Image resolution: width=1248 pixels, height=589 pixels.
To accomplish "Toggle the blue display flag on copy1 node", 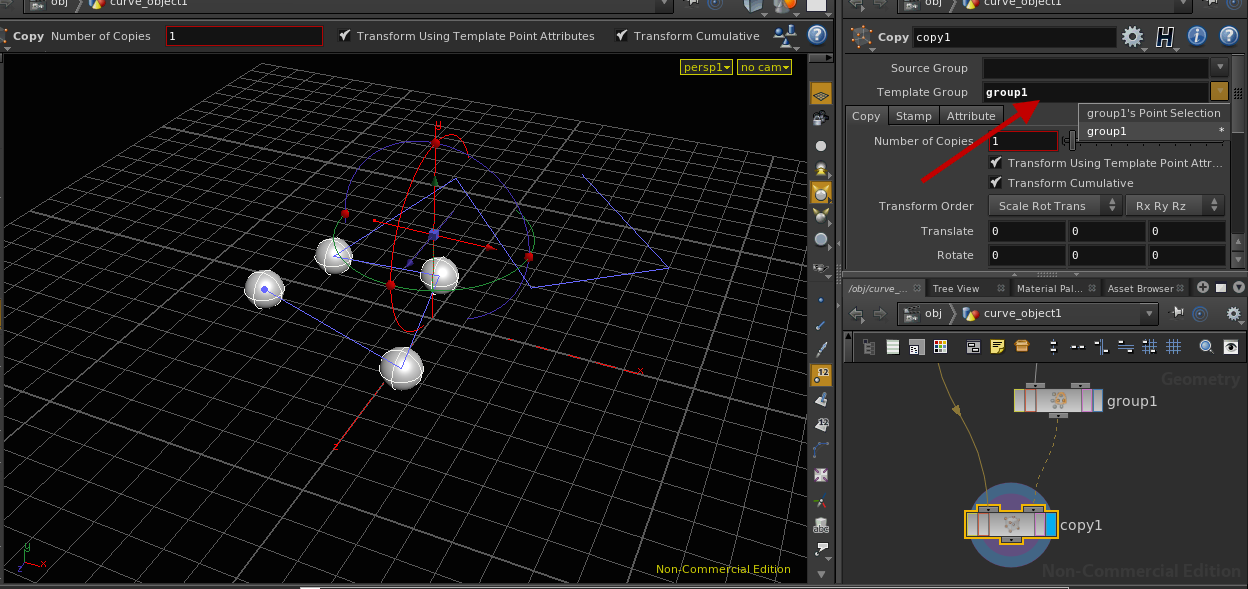I will pos(1050,524).
